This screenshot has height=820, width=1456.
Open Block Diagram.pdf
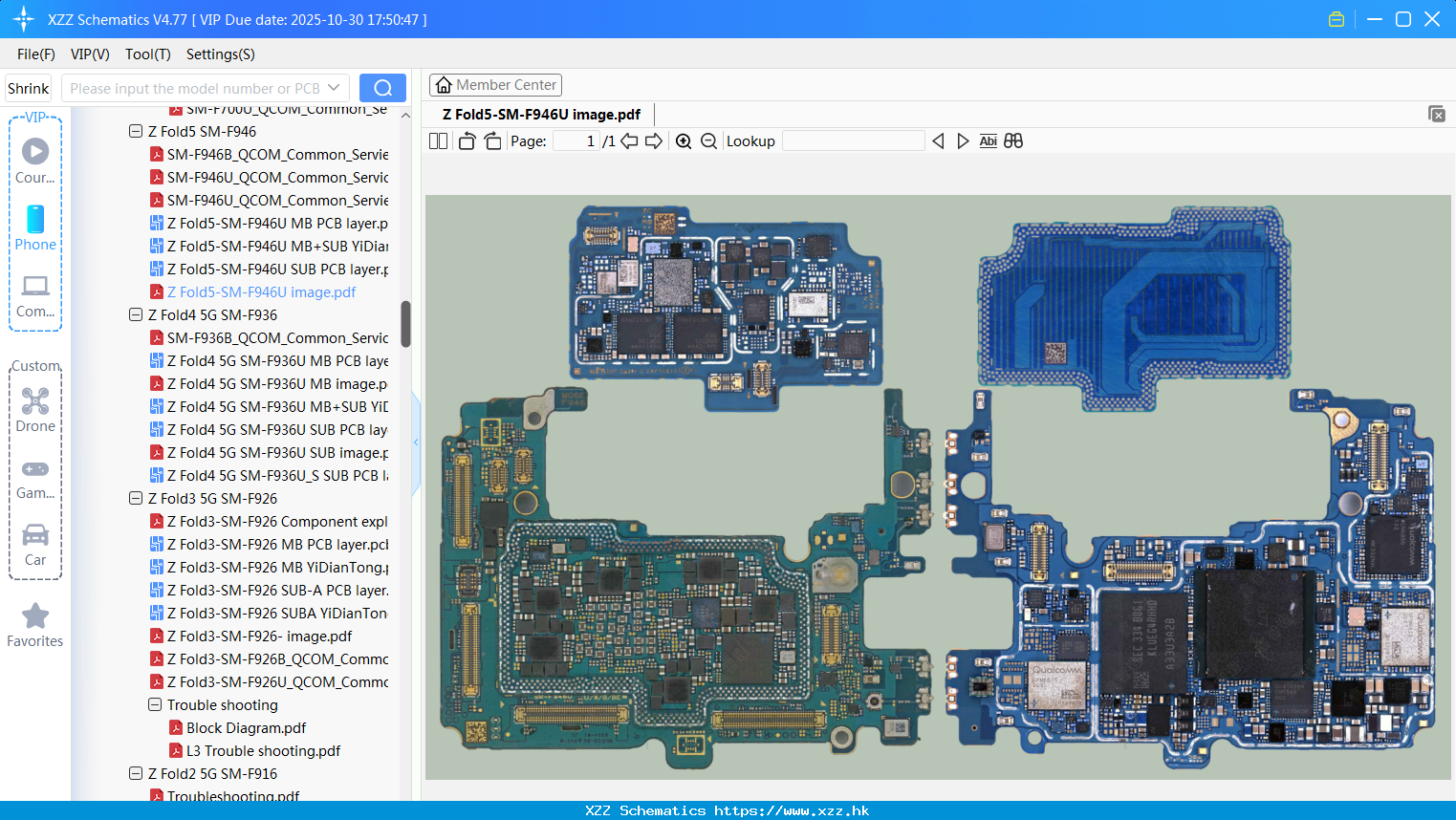click(238, 727)
